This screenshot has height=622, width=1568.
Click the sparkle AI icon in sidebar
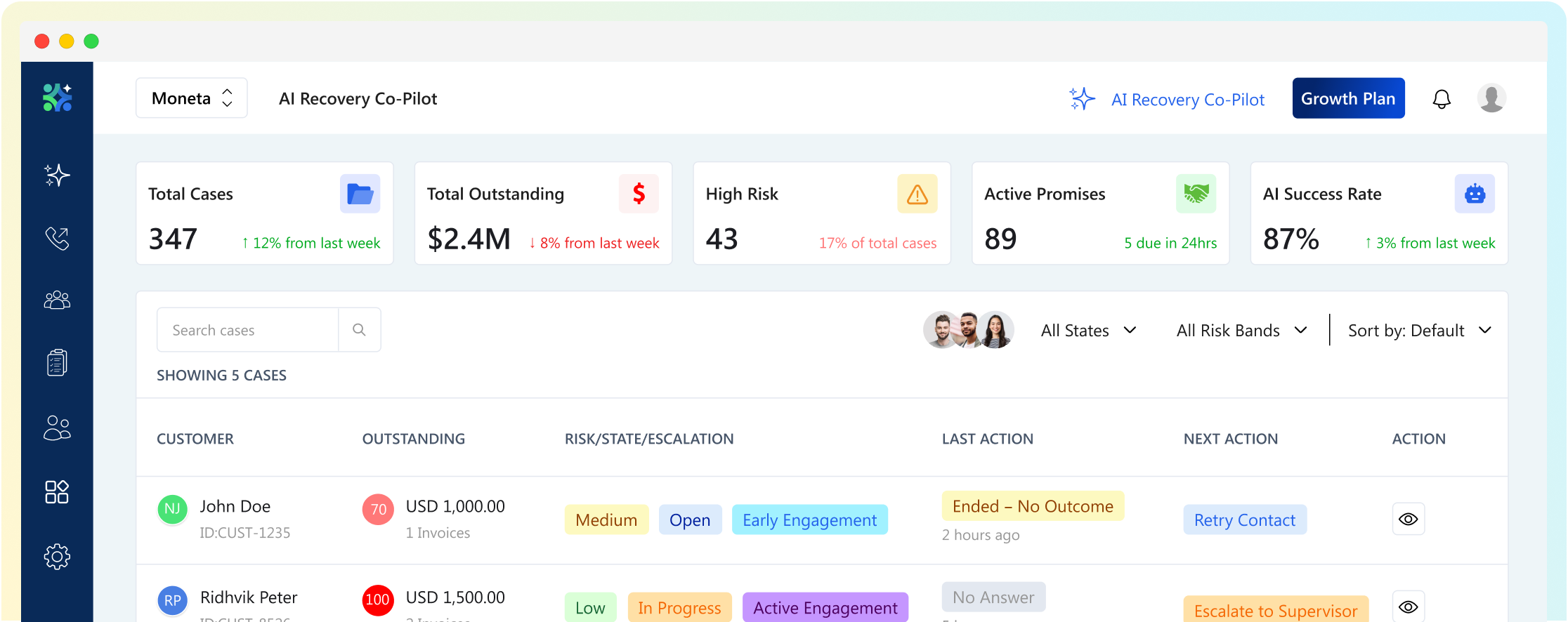point(57,176)
